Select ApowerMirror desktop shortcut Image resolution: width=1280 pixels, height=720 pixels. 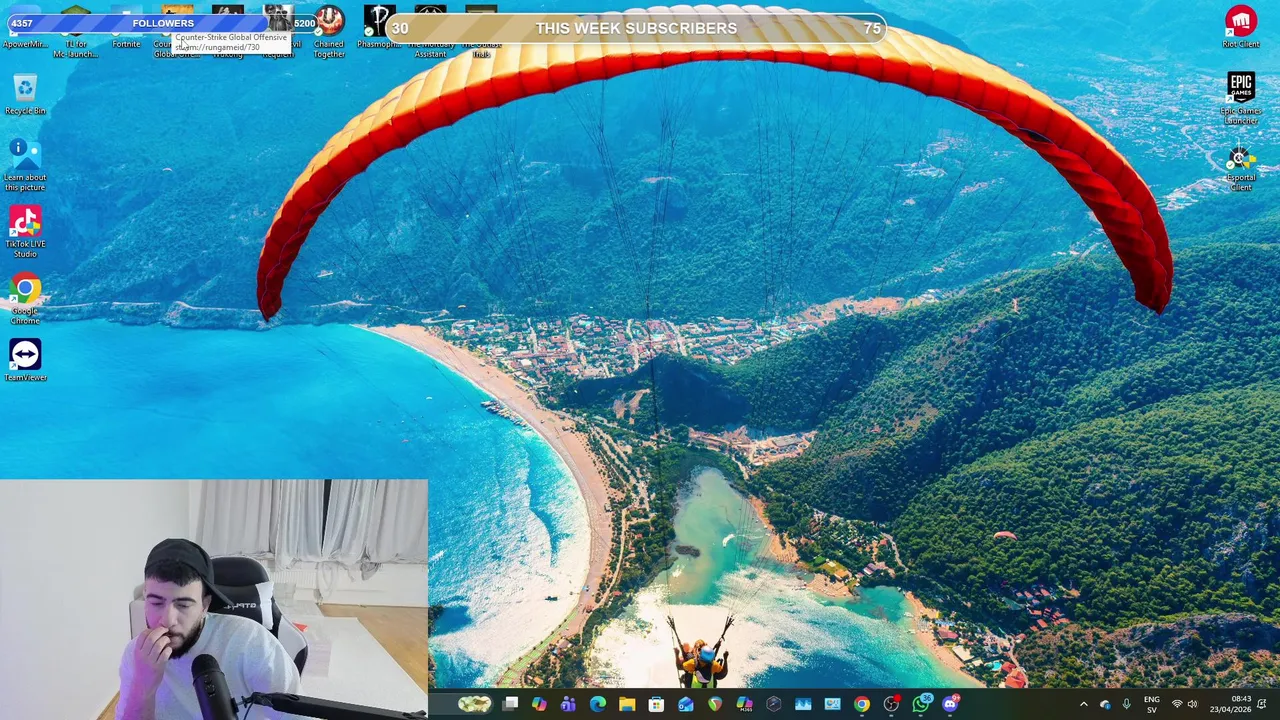point(25,28)
